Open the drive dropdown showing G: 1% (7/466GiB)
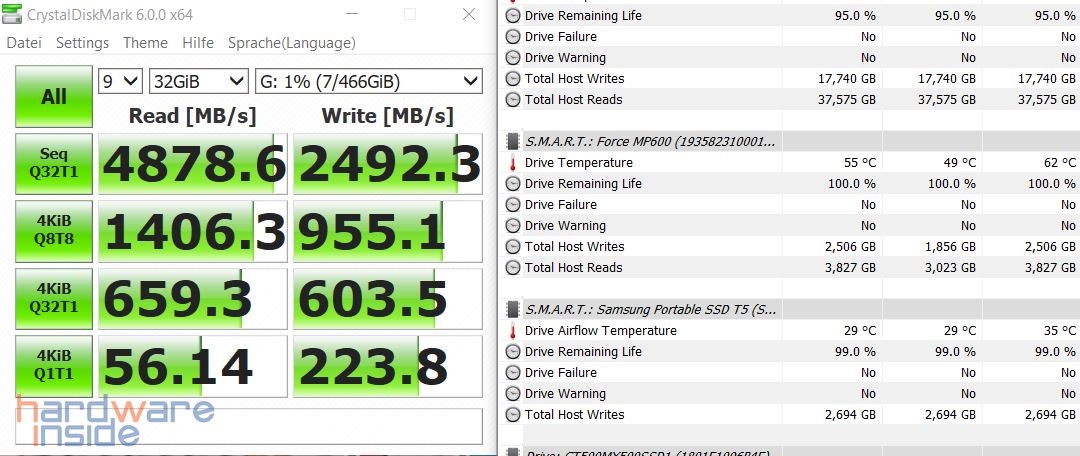Viewport: 1080px width, 456px height. [x=368, y=82]
